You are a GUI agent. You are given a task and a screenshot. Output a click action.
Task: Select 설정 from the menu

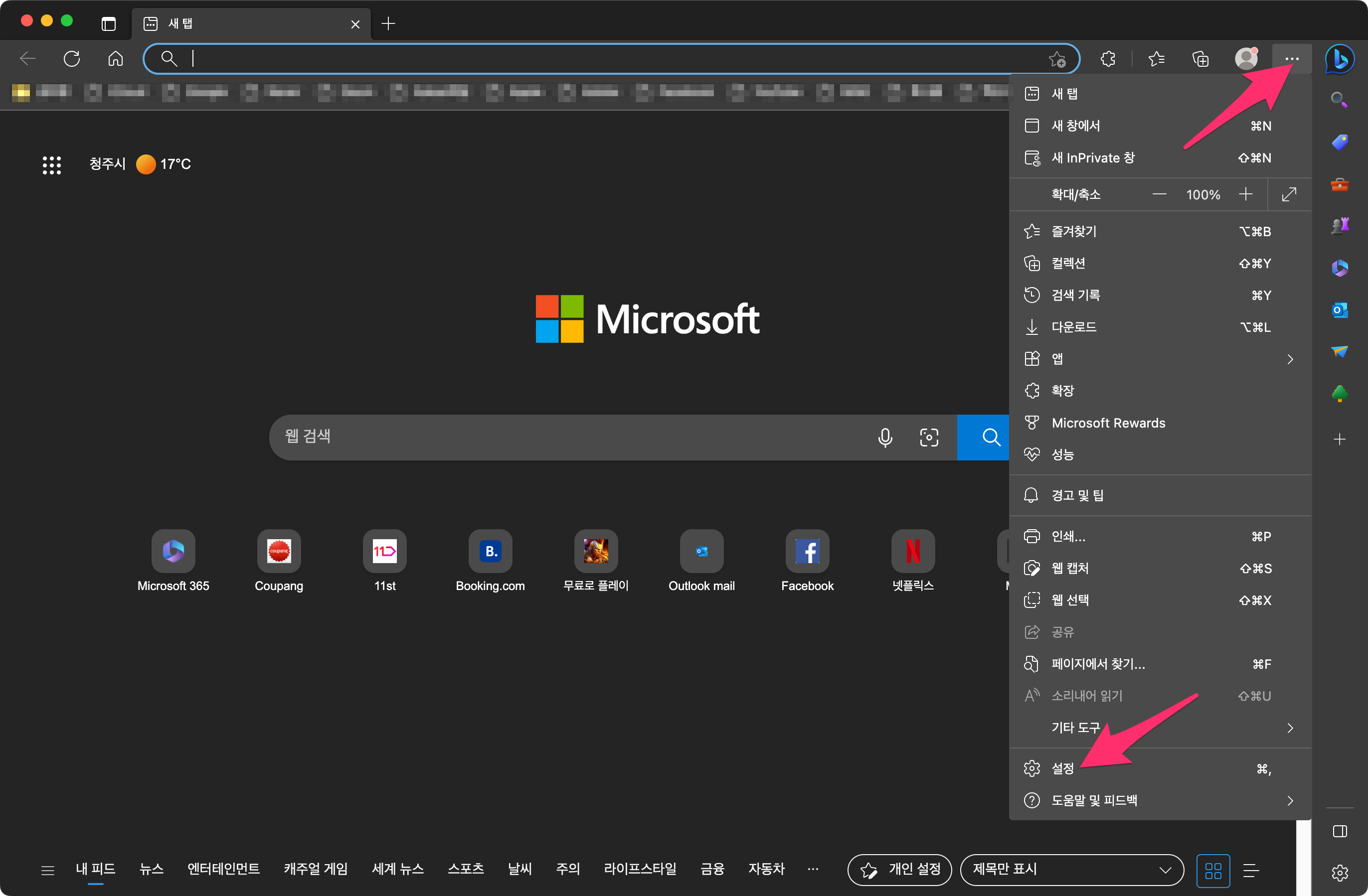click(1063, 768)
